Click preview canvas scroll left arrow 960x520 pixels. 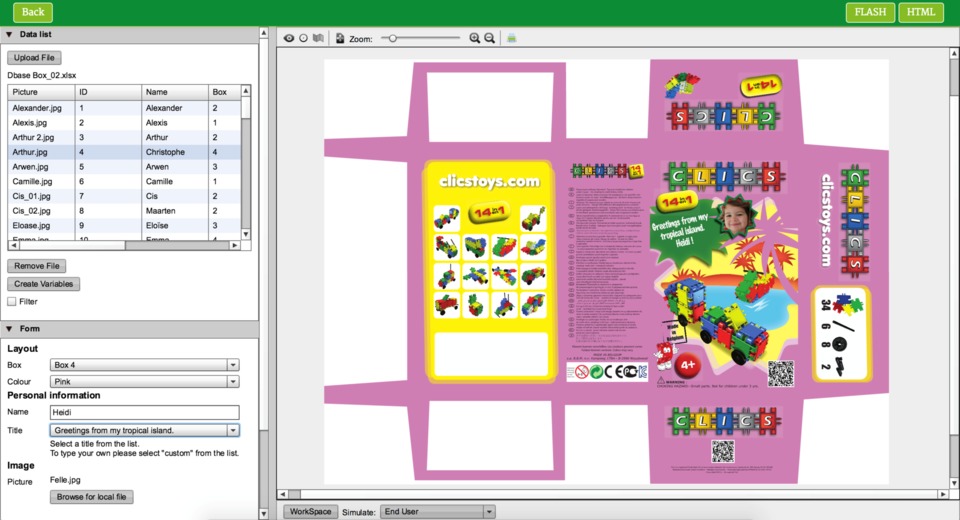tap(282, 494)
